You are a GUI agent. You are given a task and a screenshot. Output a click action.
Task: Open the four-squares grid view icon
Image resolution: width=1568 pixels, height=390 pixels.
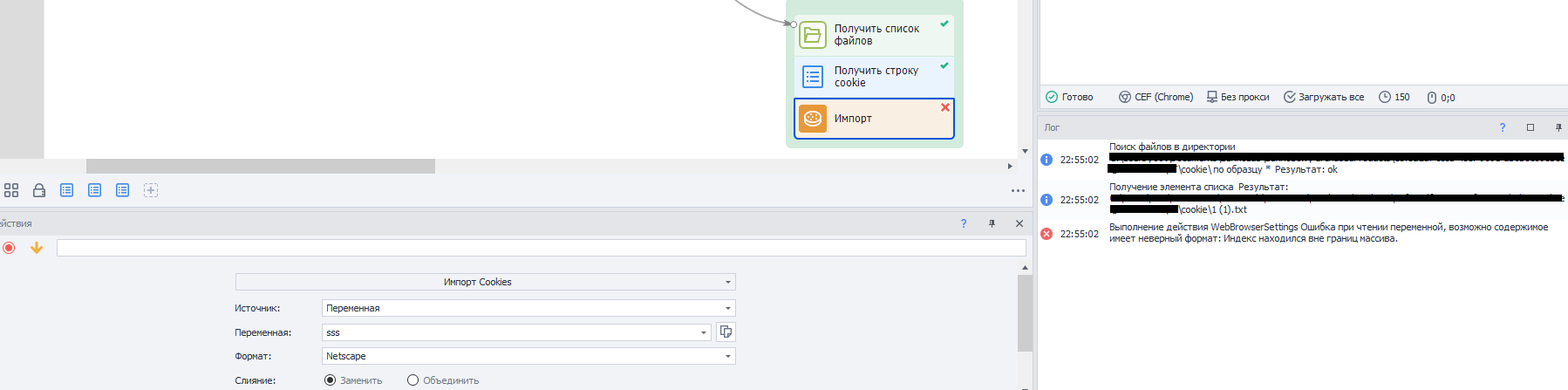(11, 190)
